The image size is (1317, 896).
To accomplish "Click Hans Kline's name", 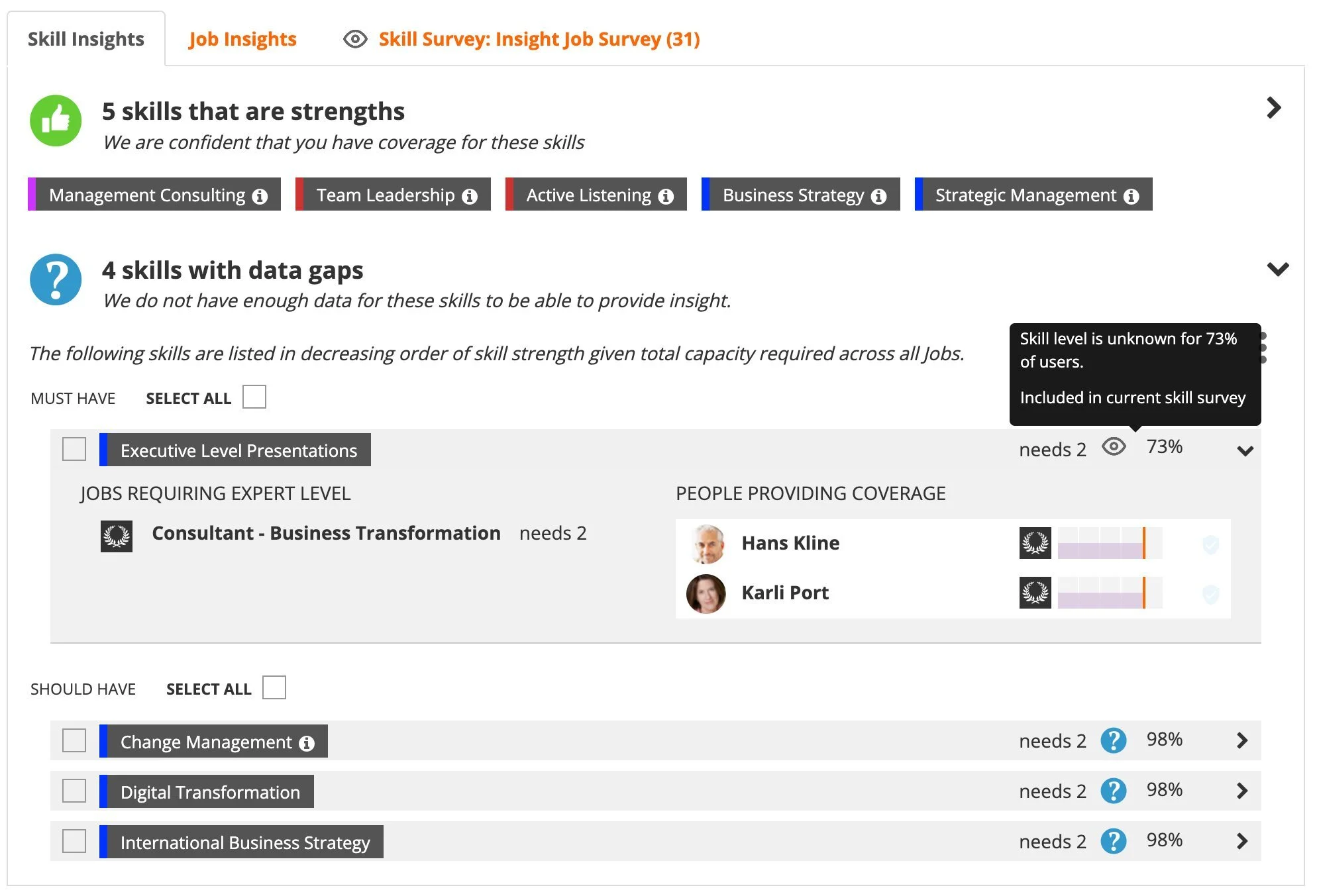I will click(790, 543).
